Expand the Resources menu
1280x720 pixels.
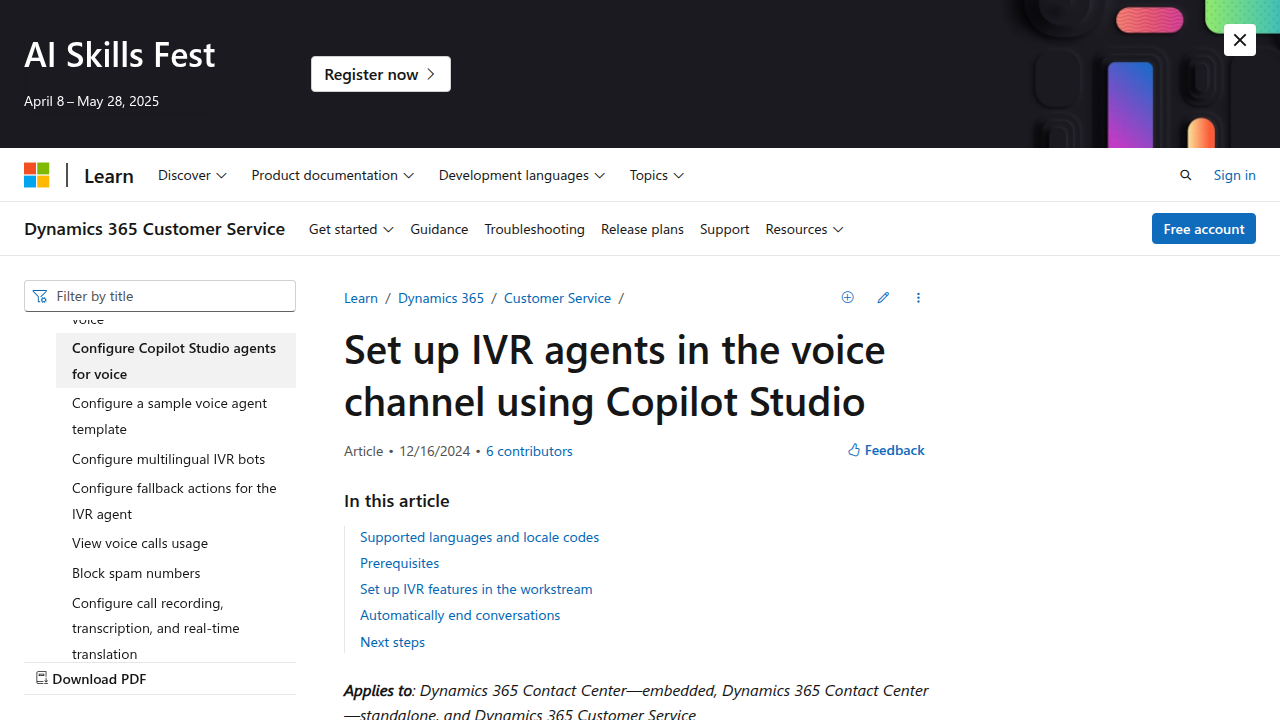pos(804,229)
